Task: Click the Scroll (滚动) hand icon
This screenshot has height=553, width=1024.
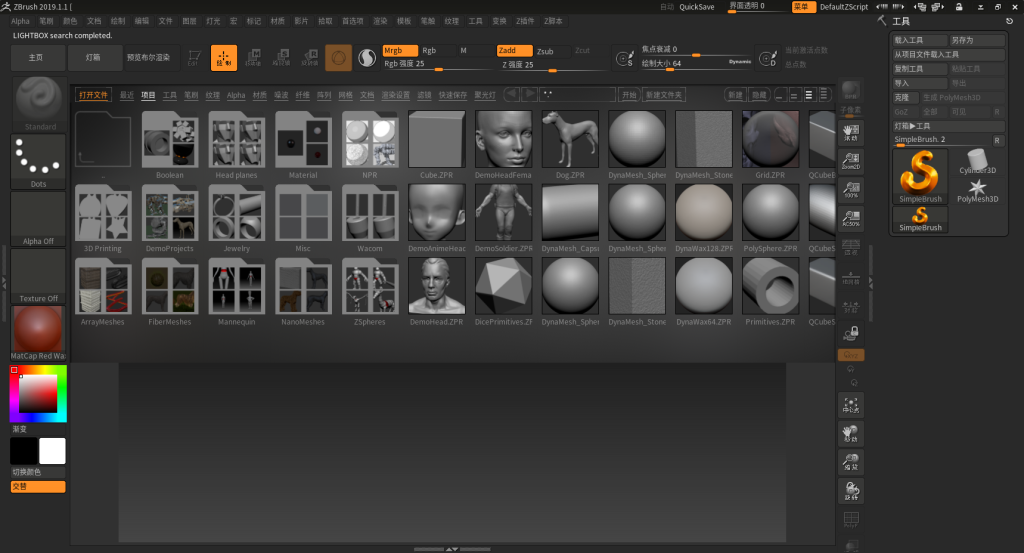Action: (x=851, y=134)
